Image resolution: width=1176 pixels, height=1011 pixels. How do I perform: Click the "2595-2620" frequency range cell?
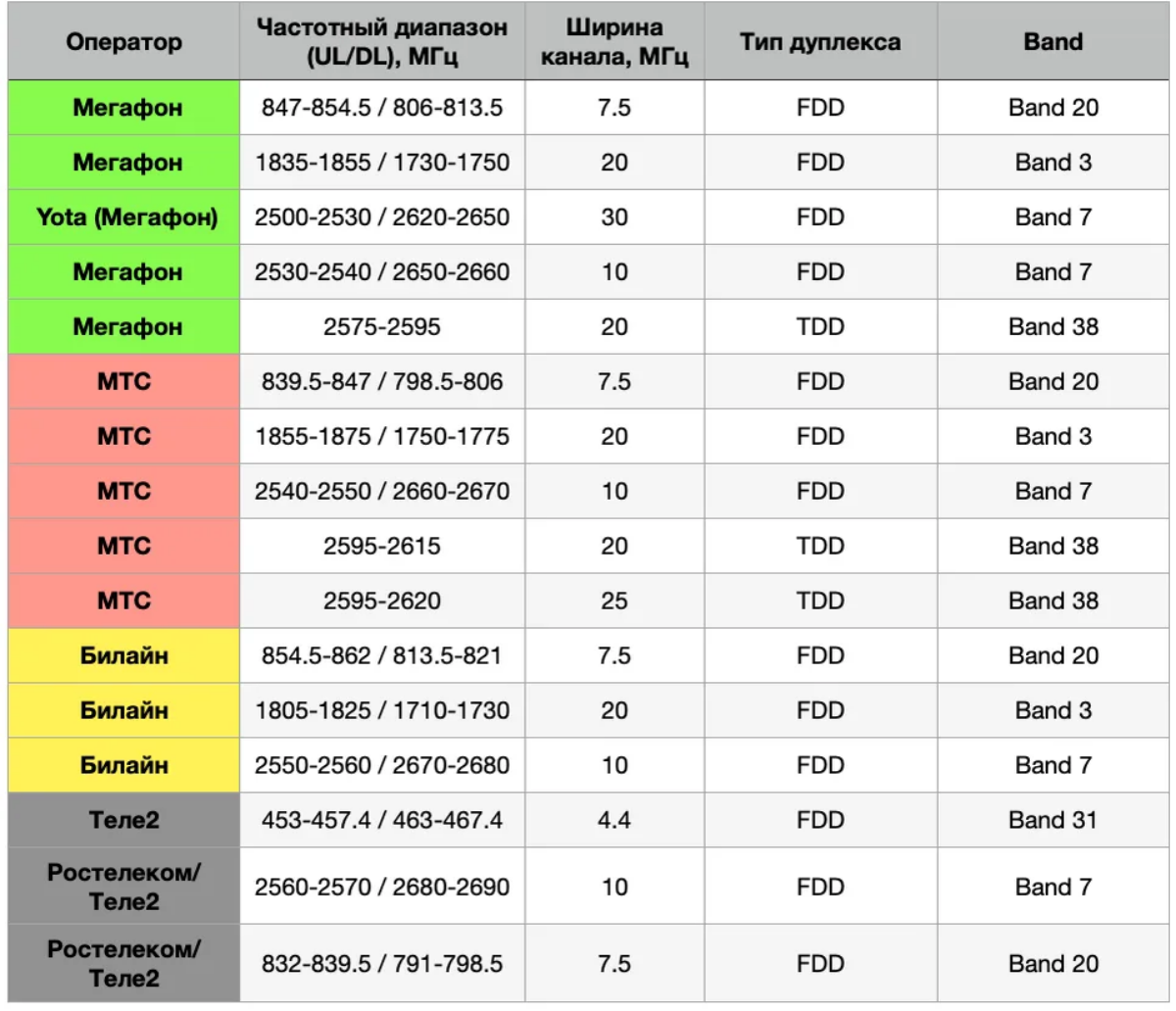pyautogui.click(x=382, y=601)
